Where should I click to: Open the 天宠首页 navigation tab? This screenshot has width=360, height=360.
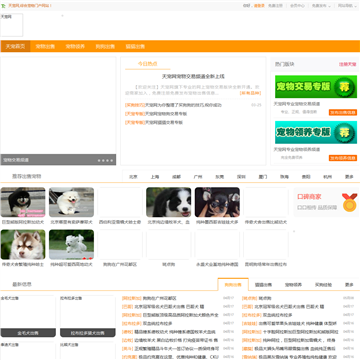point(15,46)
